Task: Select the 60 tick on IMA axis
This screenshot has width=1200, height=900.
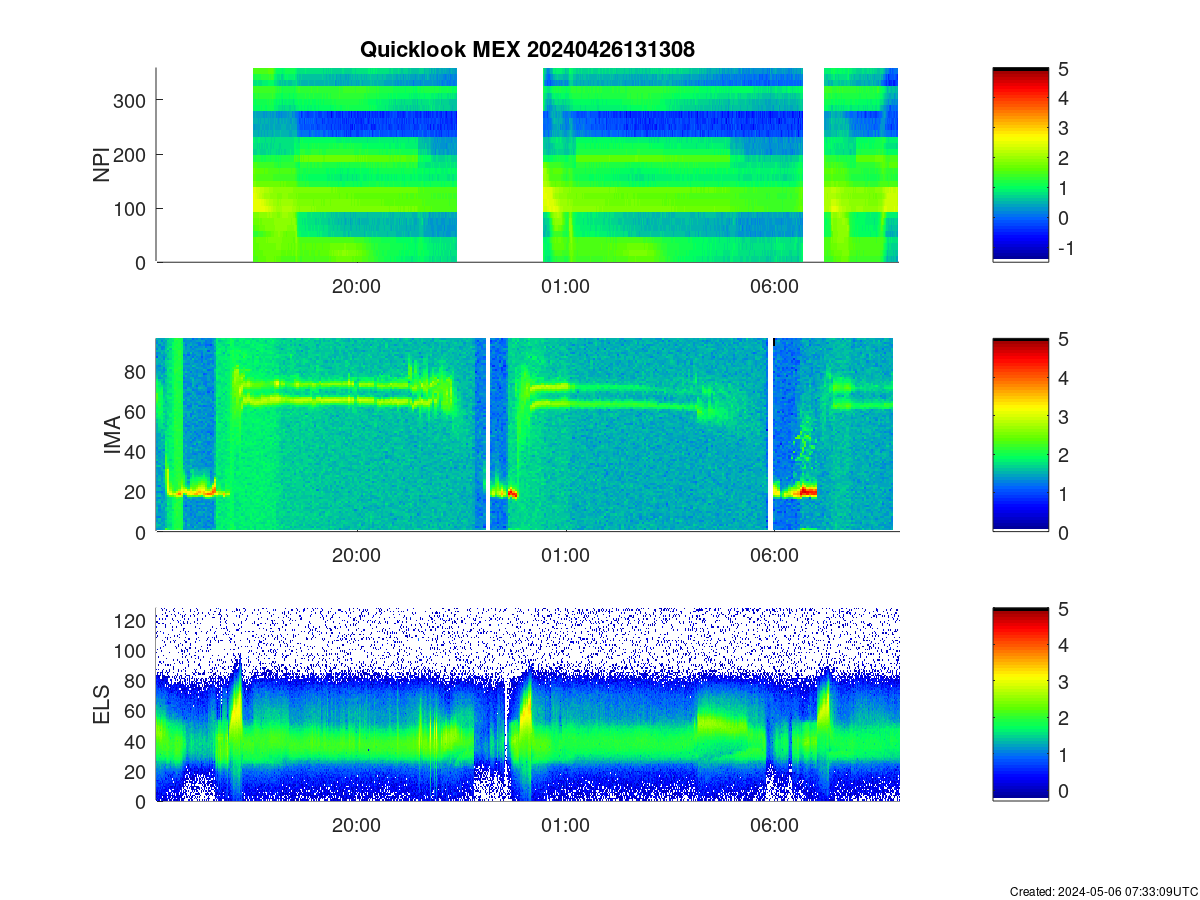Action: [137, 411]
